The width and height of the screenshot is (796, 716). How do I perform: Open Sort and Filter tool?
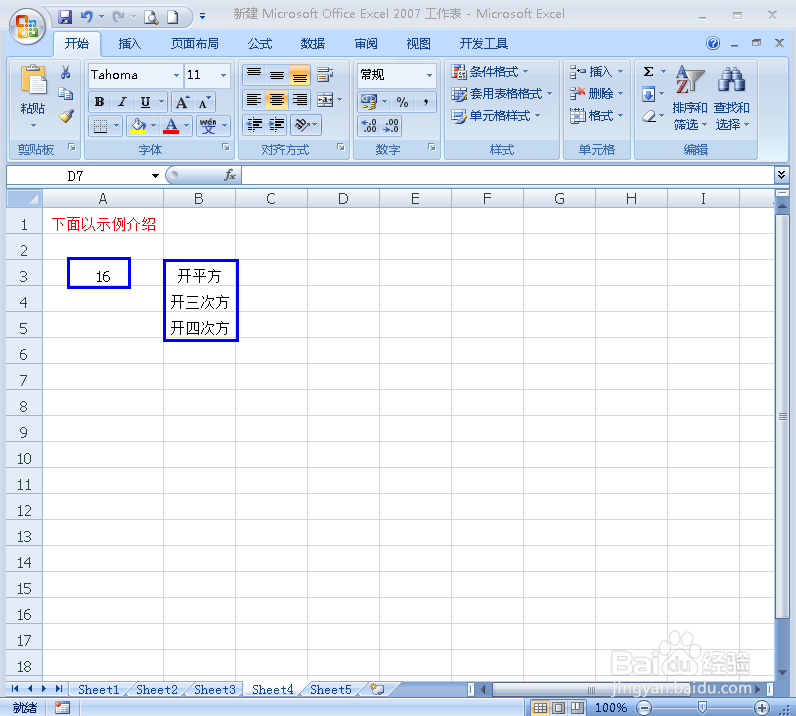coord(689,97)
